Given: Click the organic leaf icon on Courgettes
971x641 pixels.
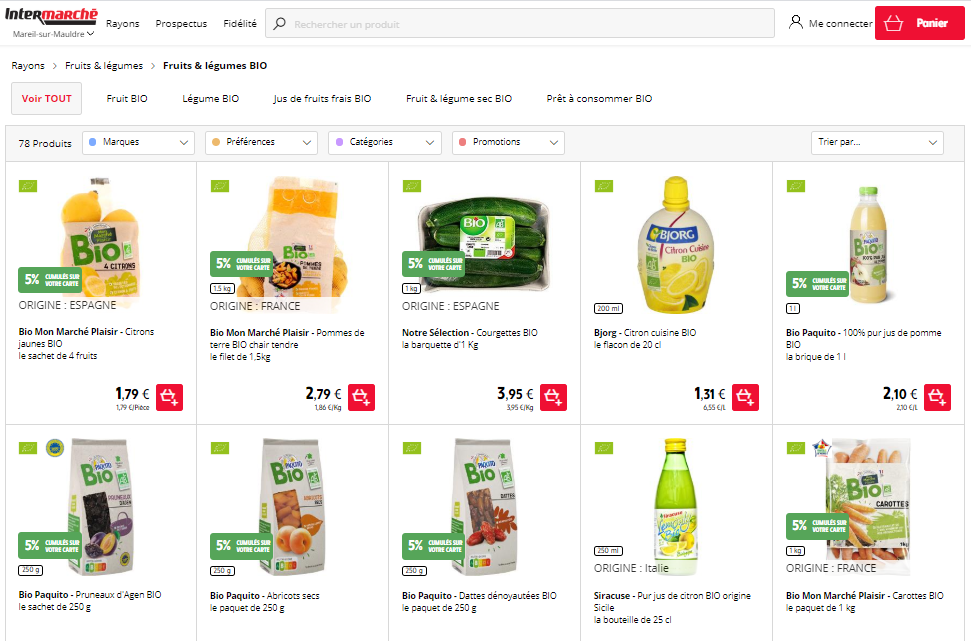Looking at the screenshot, I should pos(412,186).
